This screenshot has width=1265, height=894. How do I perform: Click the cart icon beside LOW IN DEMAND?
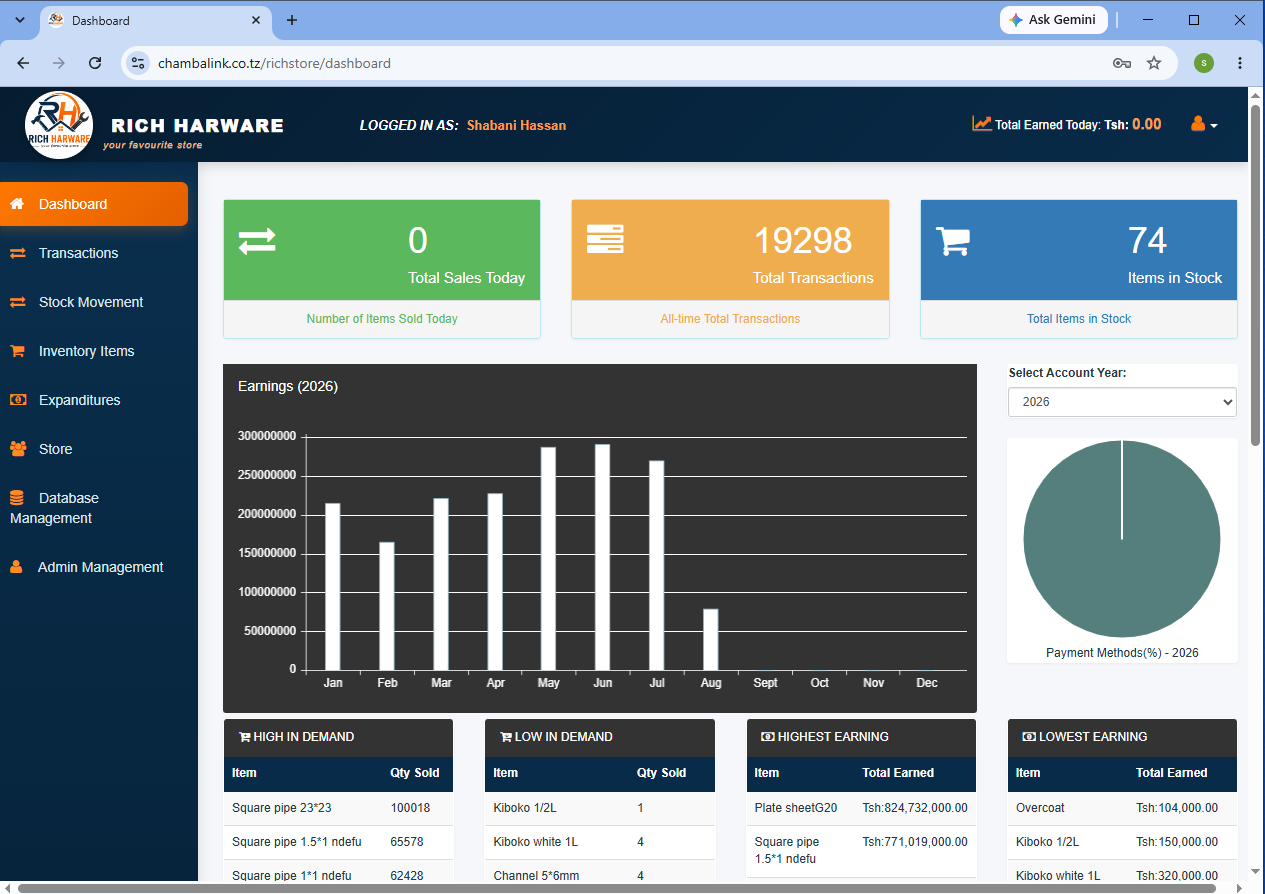pyautogui.click(x=506, y=737)
